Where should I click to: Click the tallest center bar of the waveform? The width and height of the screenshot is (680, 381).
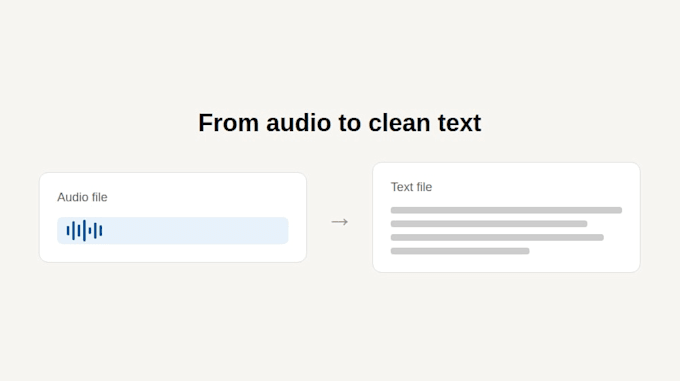pos(84,231)
